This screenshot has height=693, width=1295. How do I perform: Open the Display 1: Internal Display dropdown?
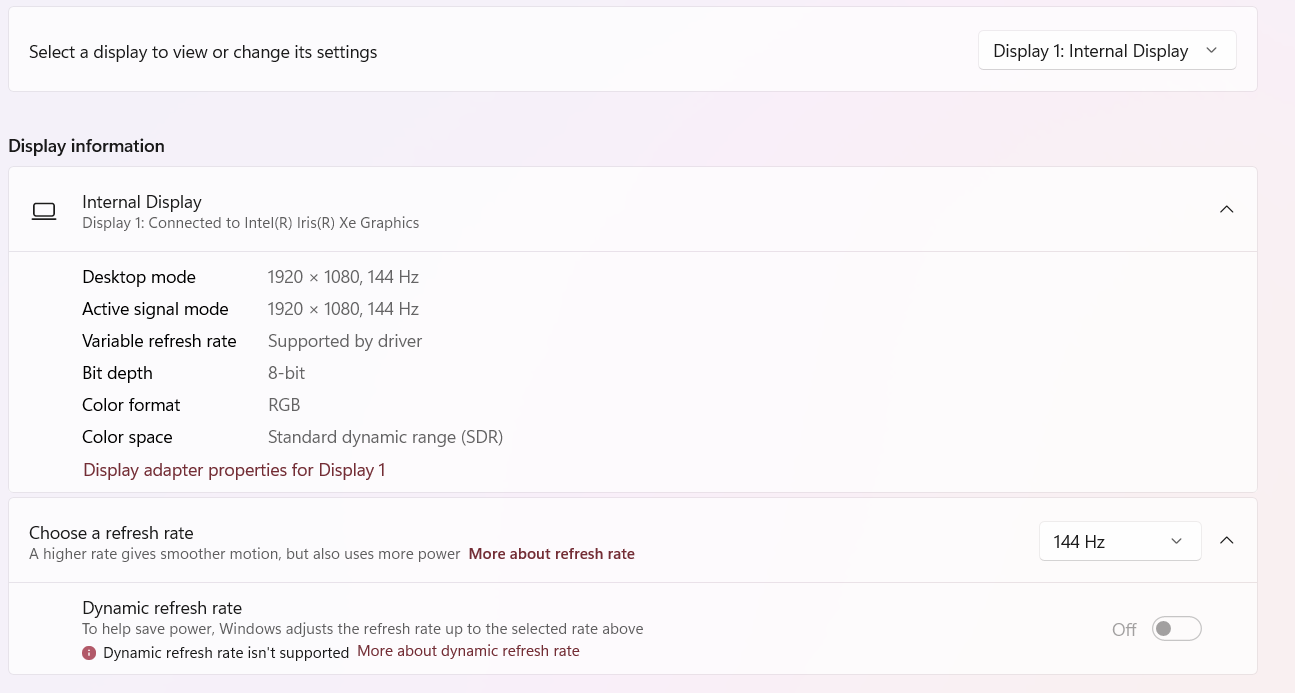coord(1107,50)
